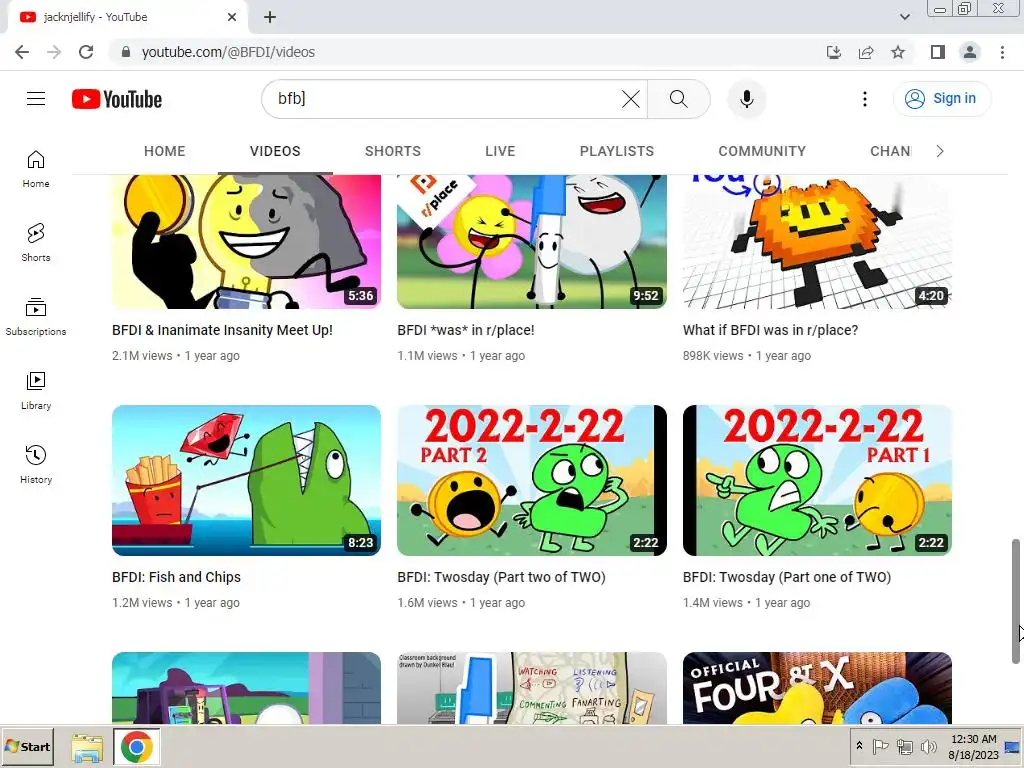
Task: Switch to the SHORTS channel tab
Action: pos(392,152)
